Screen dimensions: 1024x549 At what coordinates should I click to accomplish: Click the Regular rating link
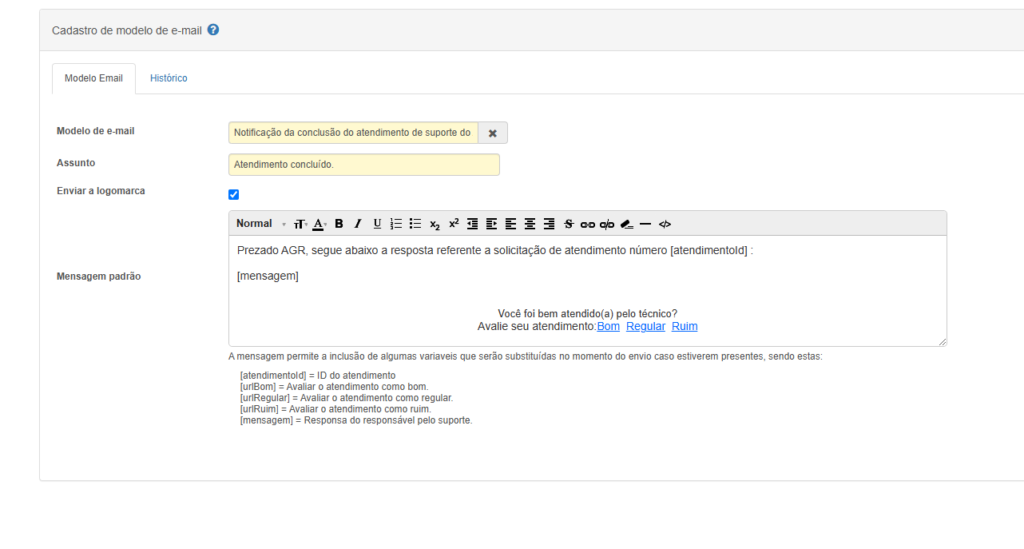tap(645, 327)
